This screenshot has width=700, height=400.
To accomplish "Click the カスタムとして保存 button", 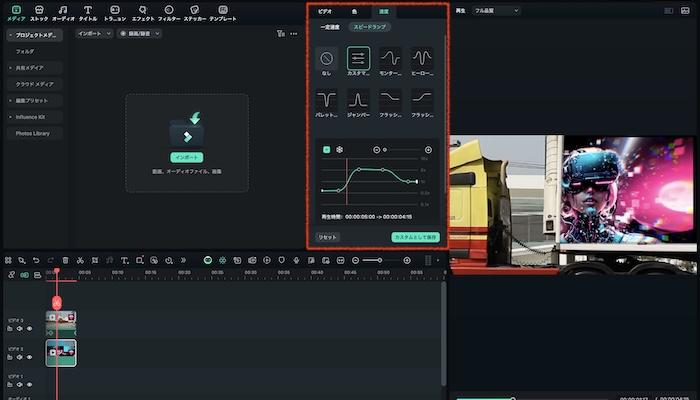I will coord(415,237).
